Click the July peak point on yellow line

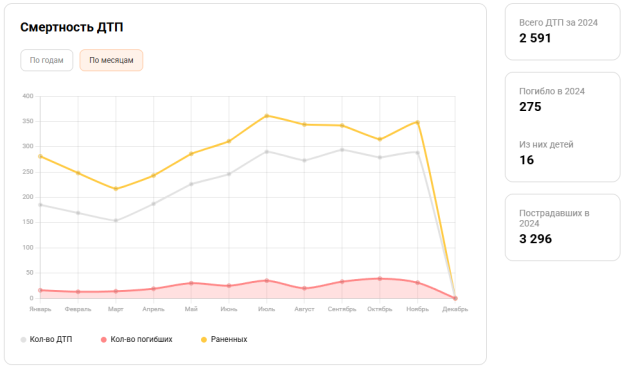point(267,116)
